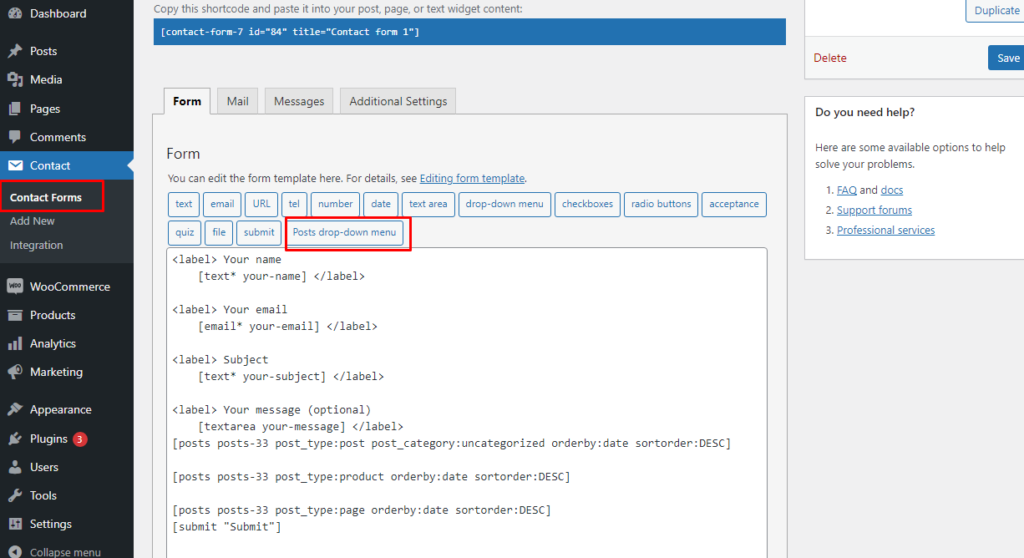Switch to the Form tab
1024x558 pixels.
(187, 101)
